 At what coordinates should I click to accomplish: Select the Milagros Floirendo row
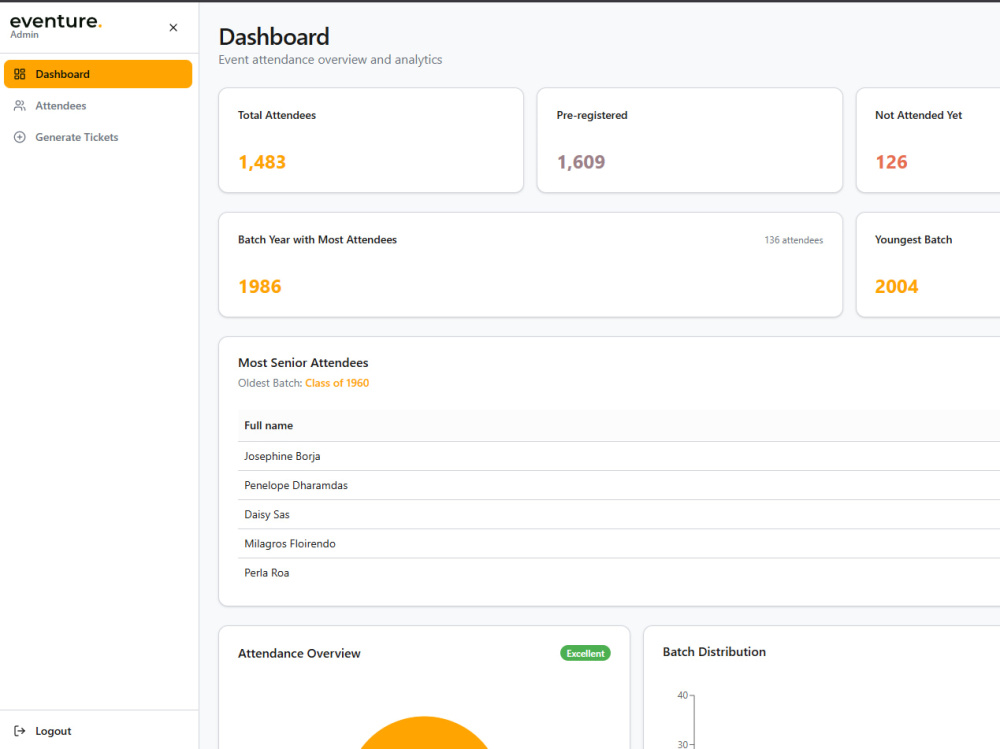pos(619,544)
